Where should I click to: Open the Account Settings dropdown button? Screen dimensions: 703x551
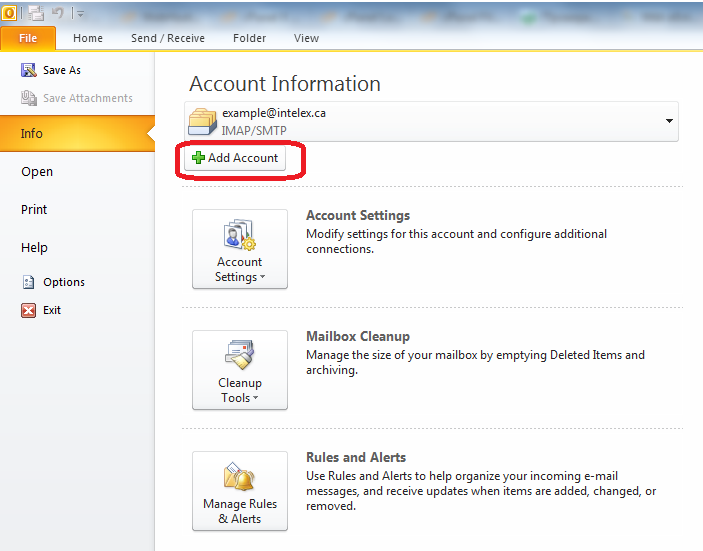click(x=240, y=249)
